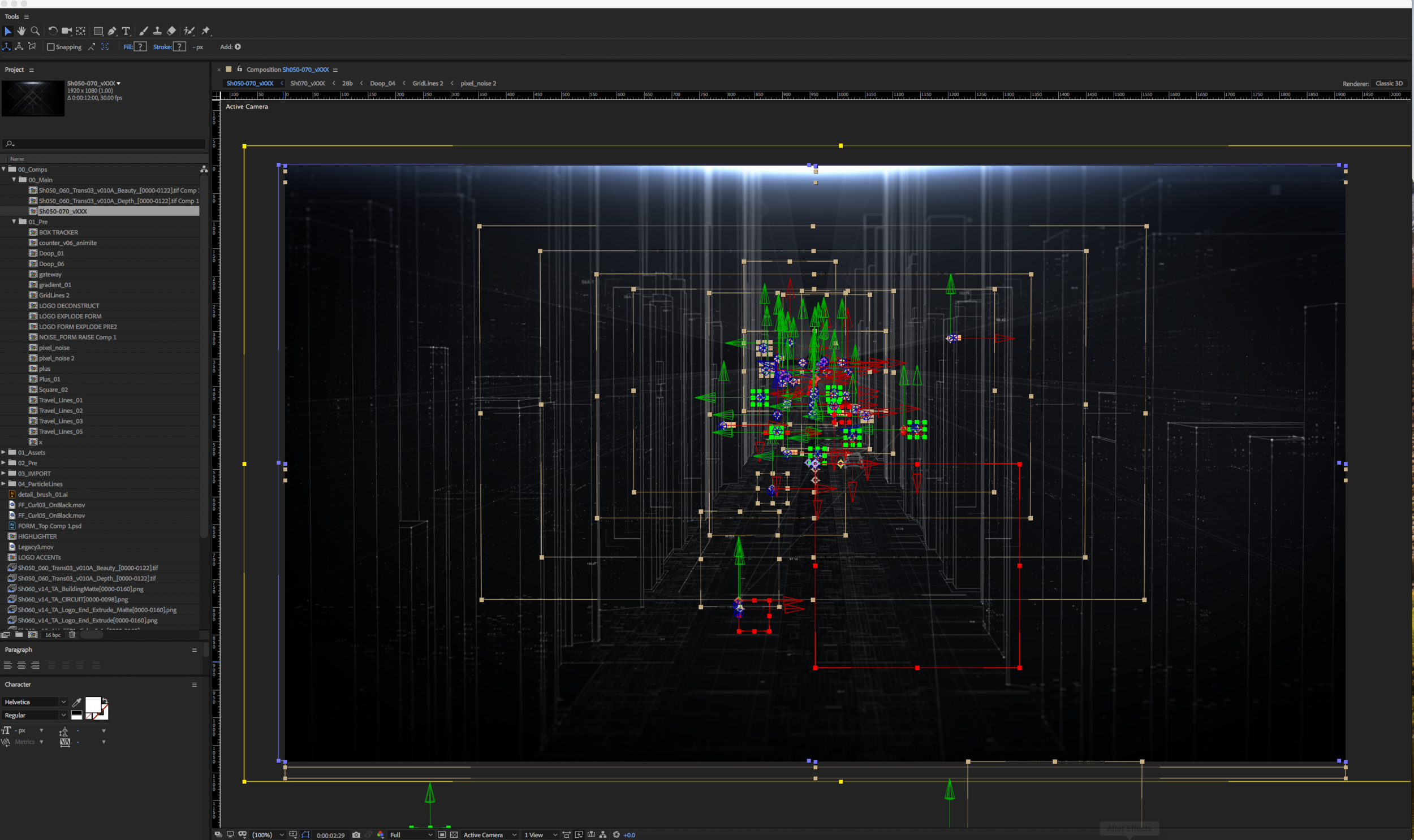Toggle snap to collapsed compositions icon
The height and width of the screenshot is (840, 1414).
pyautogui.click(x=105, y=47)
